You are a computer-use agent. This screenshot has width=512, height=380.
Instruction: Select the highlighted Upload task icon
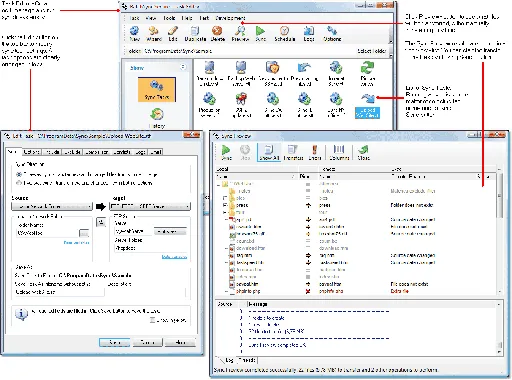click(x=367, y=106)
